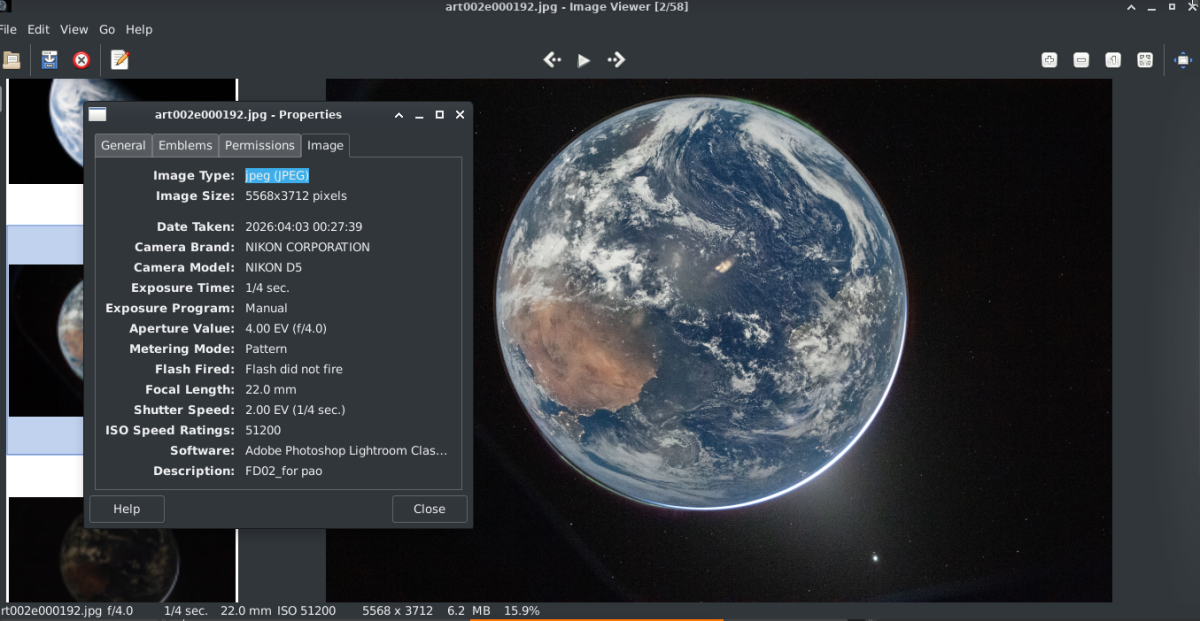Go to the next image arrow

point(616,60)
